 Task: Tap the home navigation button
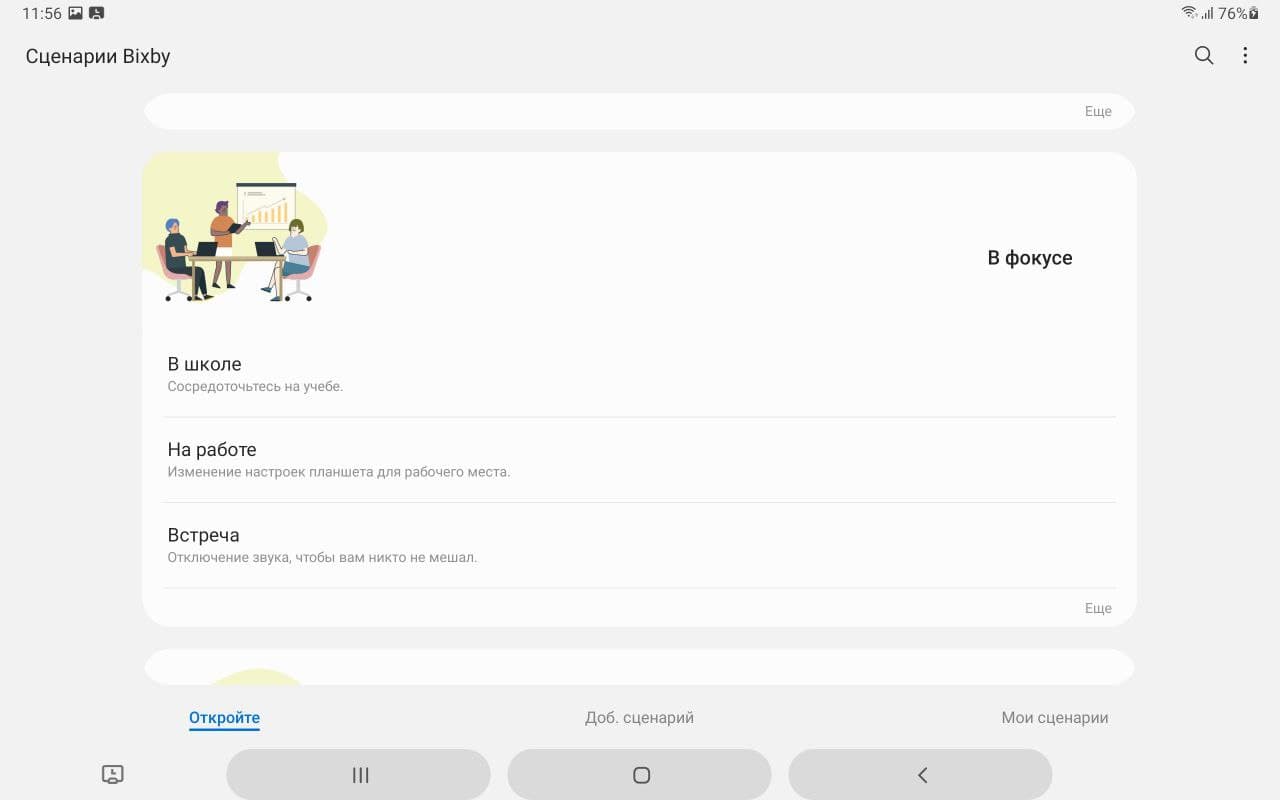pyautogui.click(x=640, y=775)
